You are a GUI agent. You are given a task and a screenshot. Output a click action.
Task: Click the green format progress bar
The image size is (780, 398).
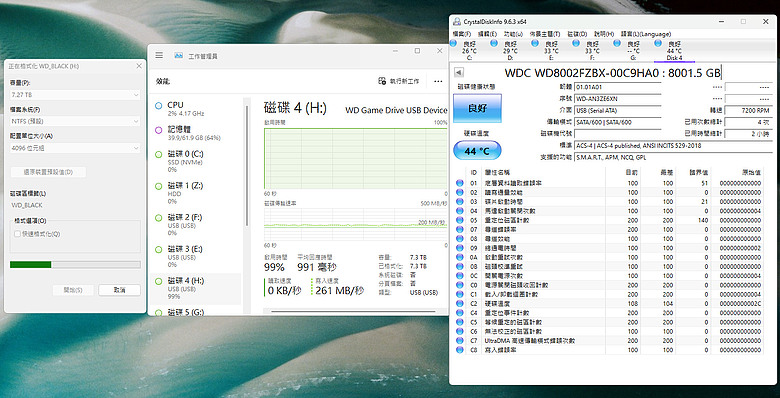click(x=75, y=265)
